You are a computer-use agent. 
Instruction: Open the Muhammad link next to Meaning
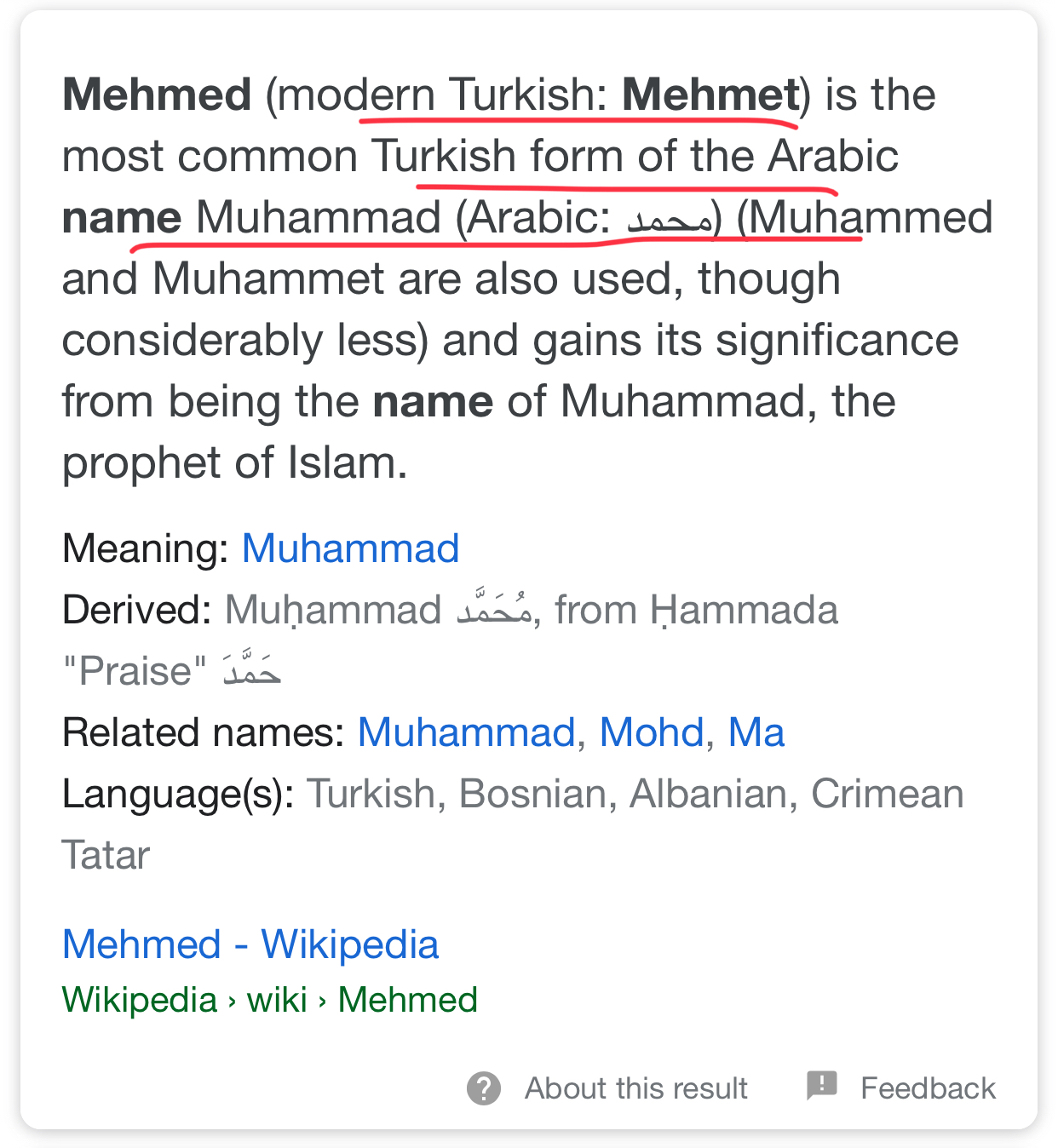(350, 548)
